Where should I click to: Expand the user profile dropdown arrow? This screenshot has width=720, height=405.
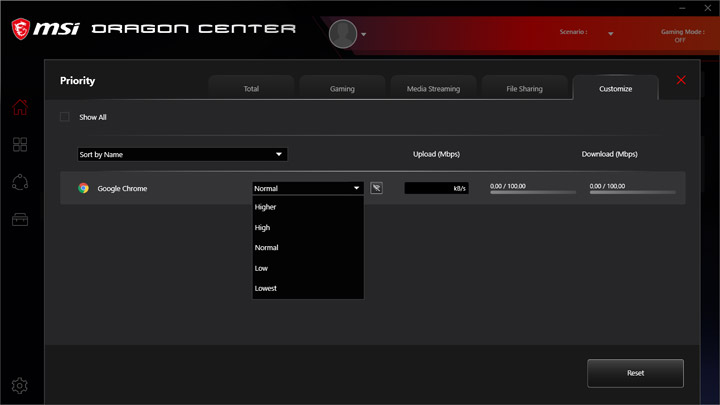click(364, 34)
